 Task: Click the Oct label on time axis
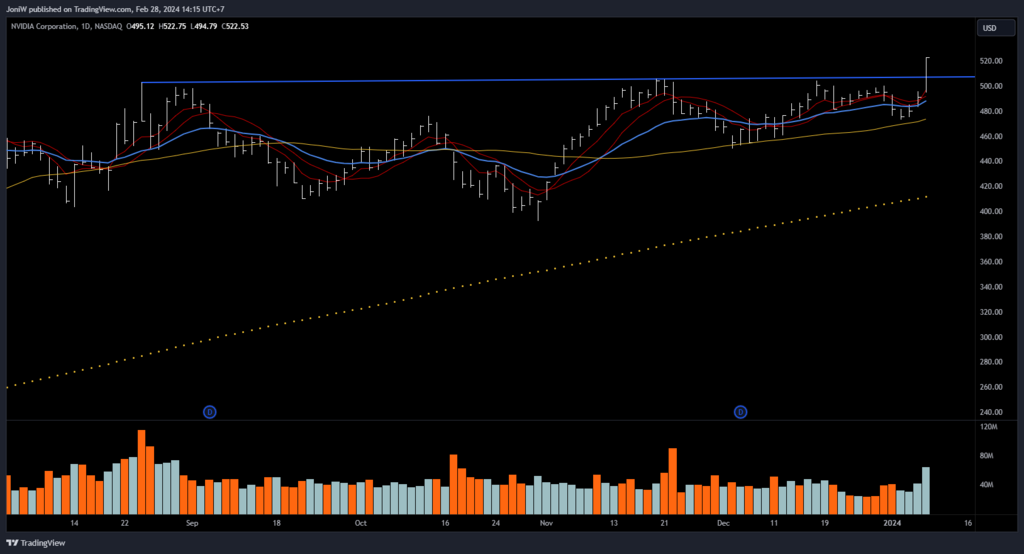360,522
